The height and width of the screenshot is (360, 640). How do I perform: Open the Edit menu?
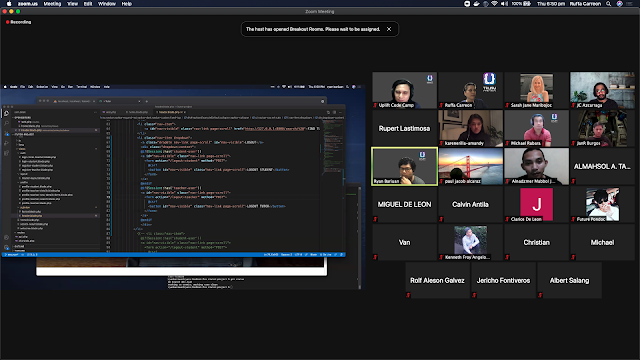coord(88,4)
